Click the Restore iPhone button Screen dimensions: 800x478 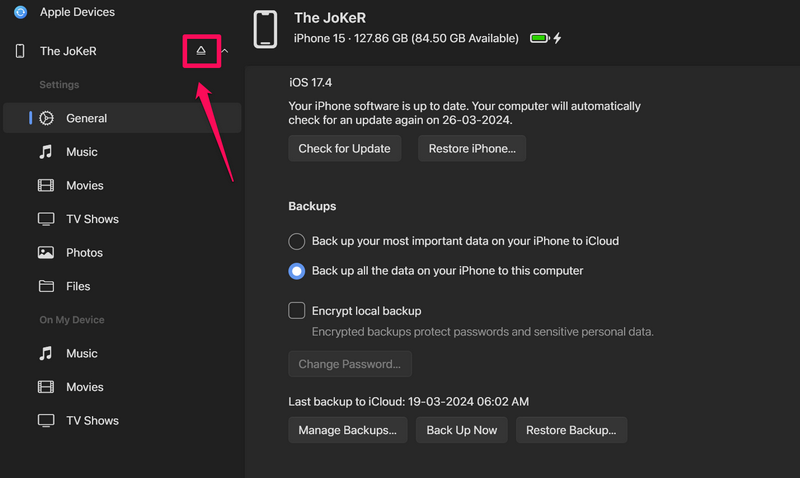(472, 148)
